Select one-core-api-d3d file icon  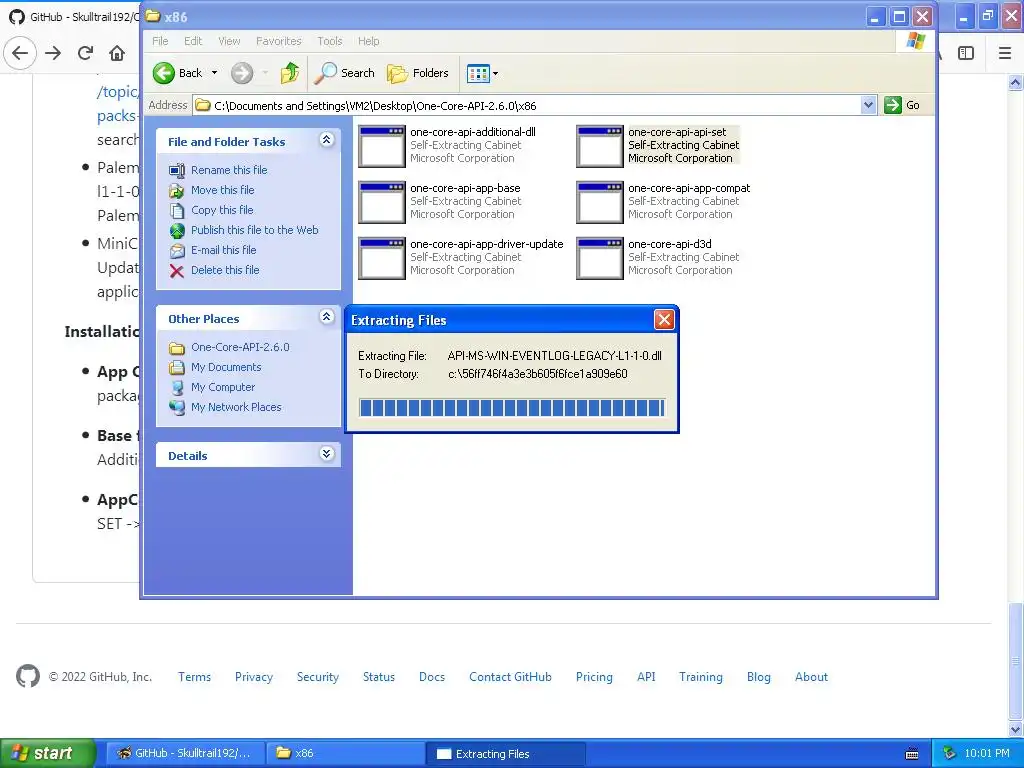pyautogui.click(x=600, y=259)
